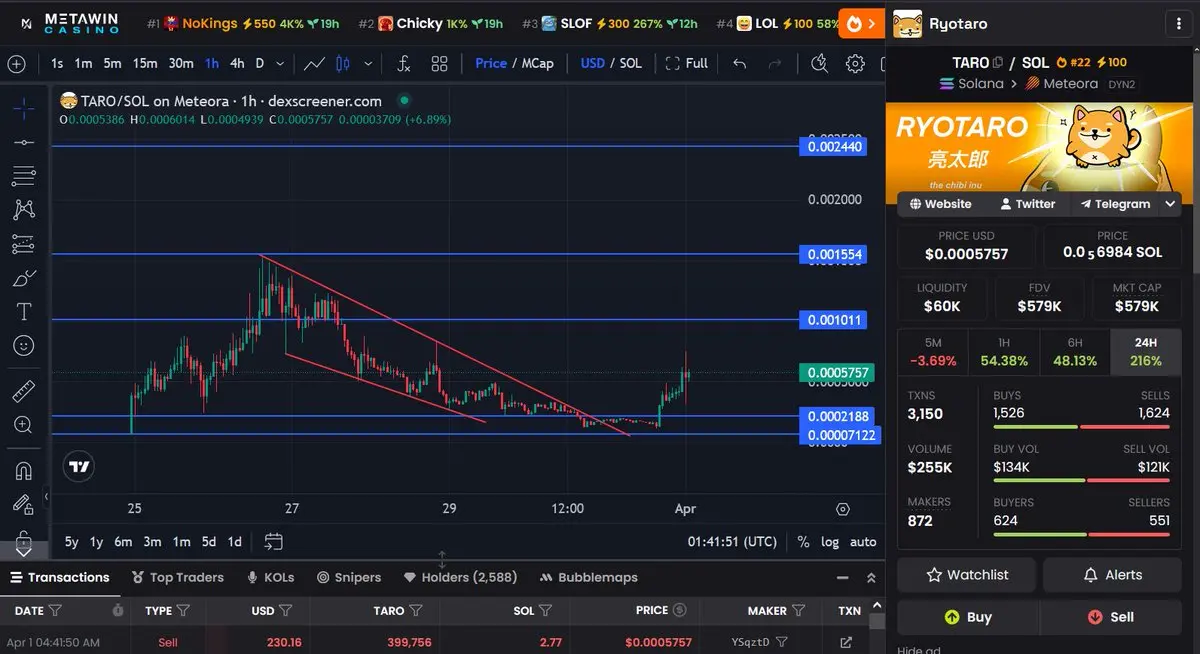Filter transactions by DATE
Screen dimensions: 1200x654
pyautogui.click(x=55, y=610)
